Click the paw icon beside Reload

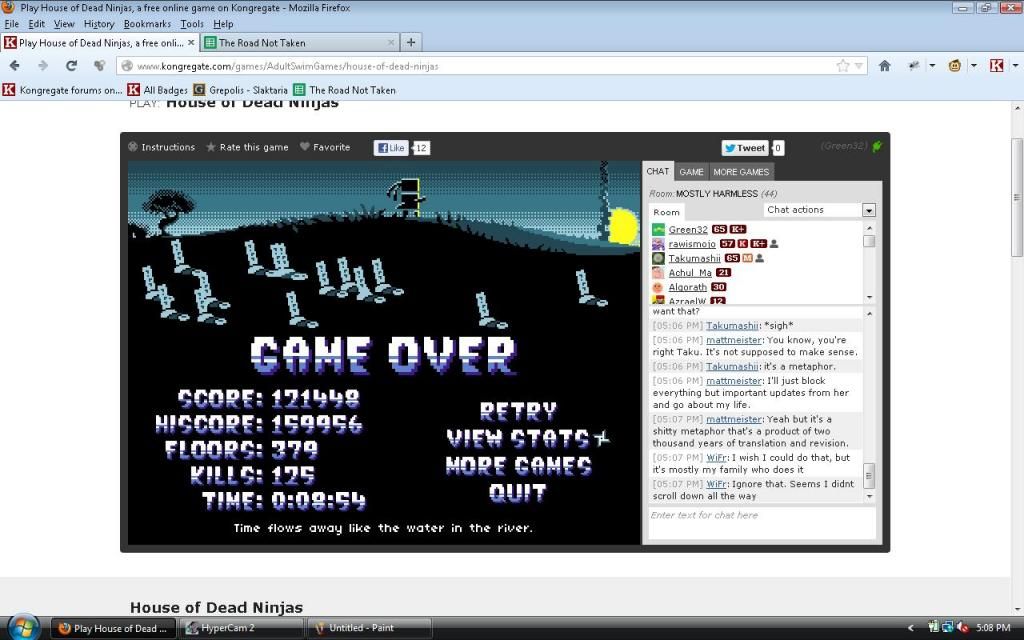(x=99, y=66)
